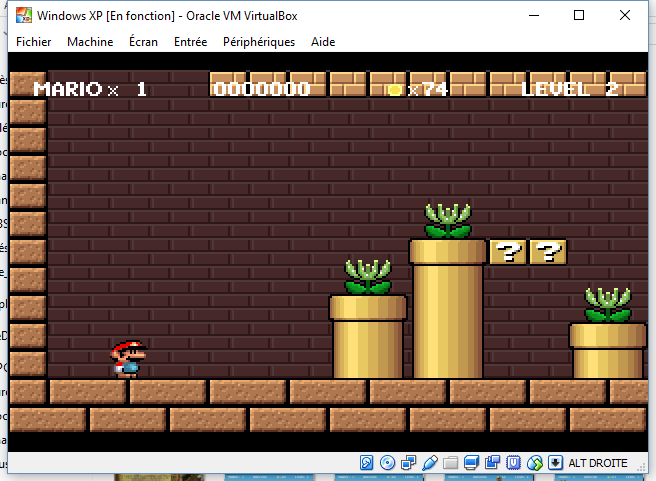Click the x74 coin counter

(418, 89)
